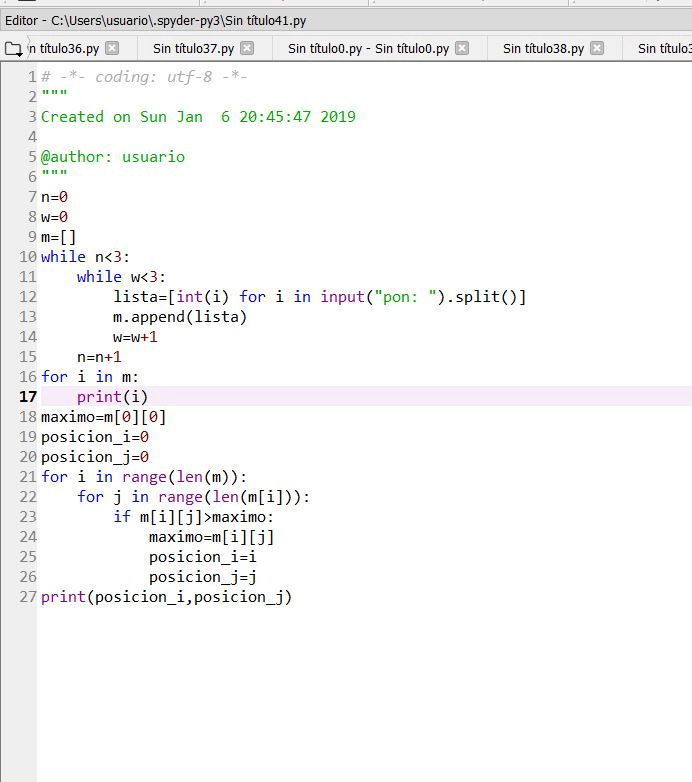Open the browse tabs folder icon
The height and width of the screenshot is (782, 692).
[13, 49]
